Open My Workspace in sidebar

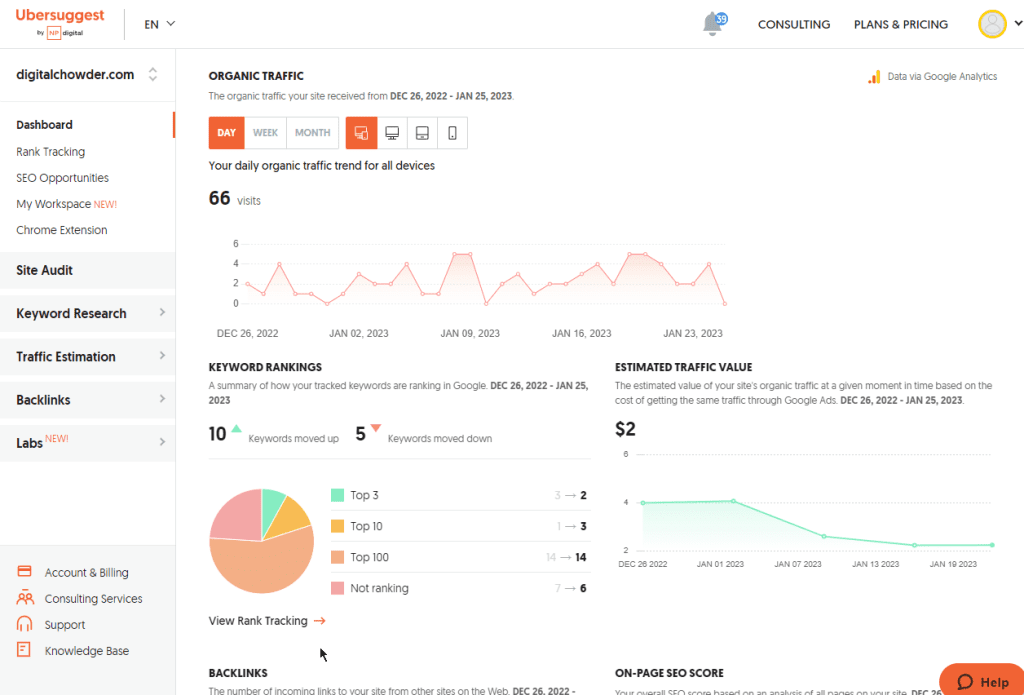66,204
